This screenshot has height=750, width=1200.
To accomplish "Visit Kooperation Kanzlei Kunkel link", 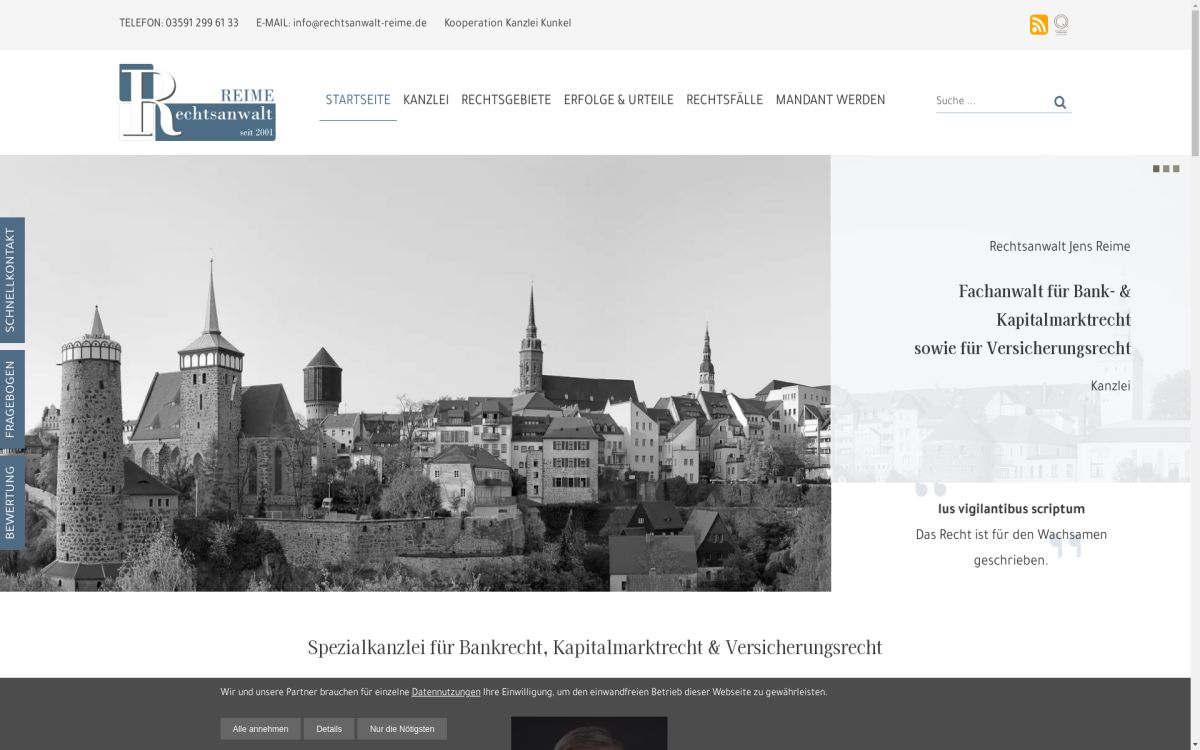I will [x=509, y=21].
